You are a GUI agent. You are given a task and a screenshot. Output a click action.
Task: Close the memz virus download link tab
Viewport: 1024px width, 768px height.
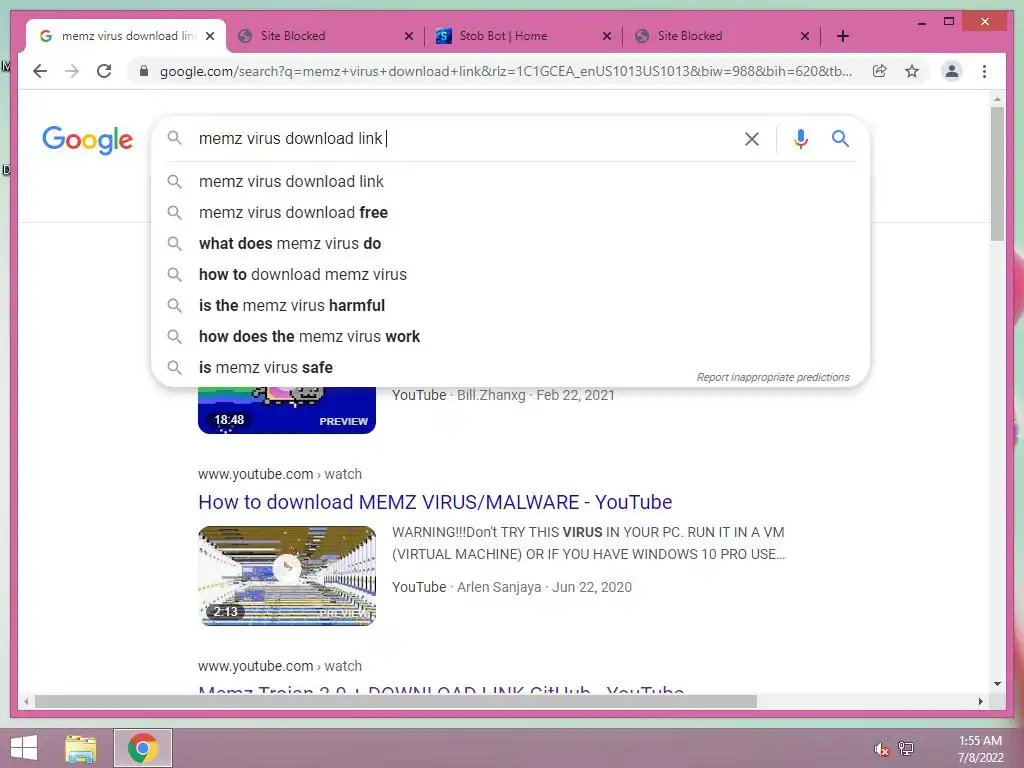210,36
